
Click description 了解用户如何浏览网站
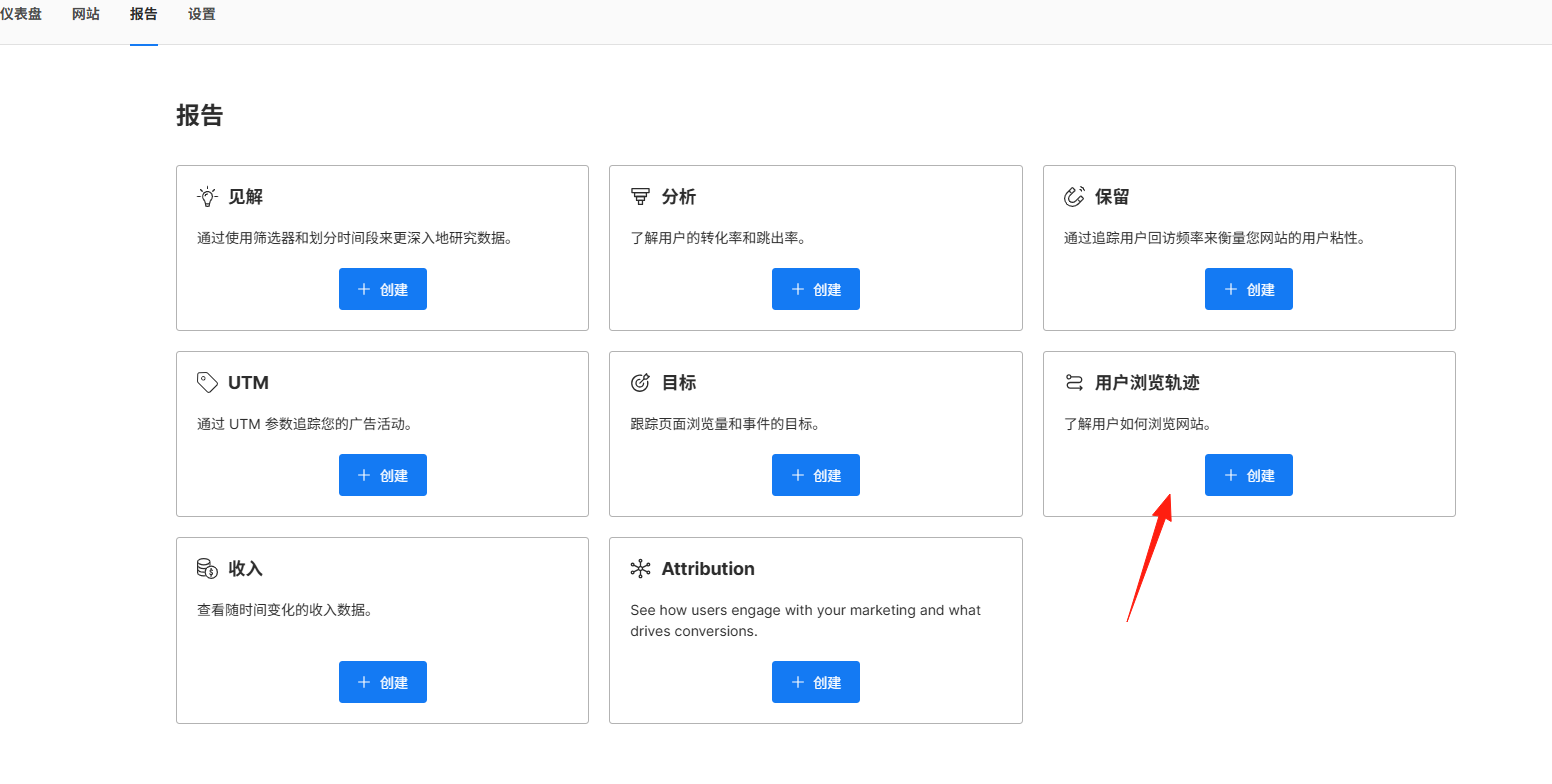click(x=1138, y=424)
